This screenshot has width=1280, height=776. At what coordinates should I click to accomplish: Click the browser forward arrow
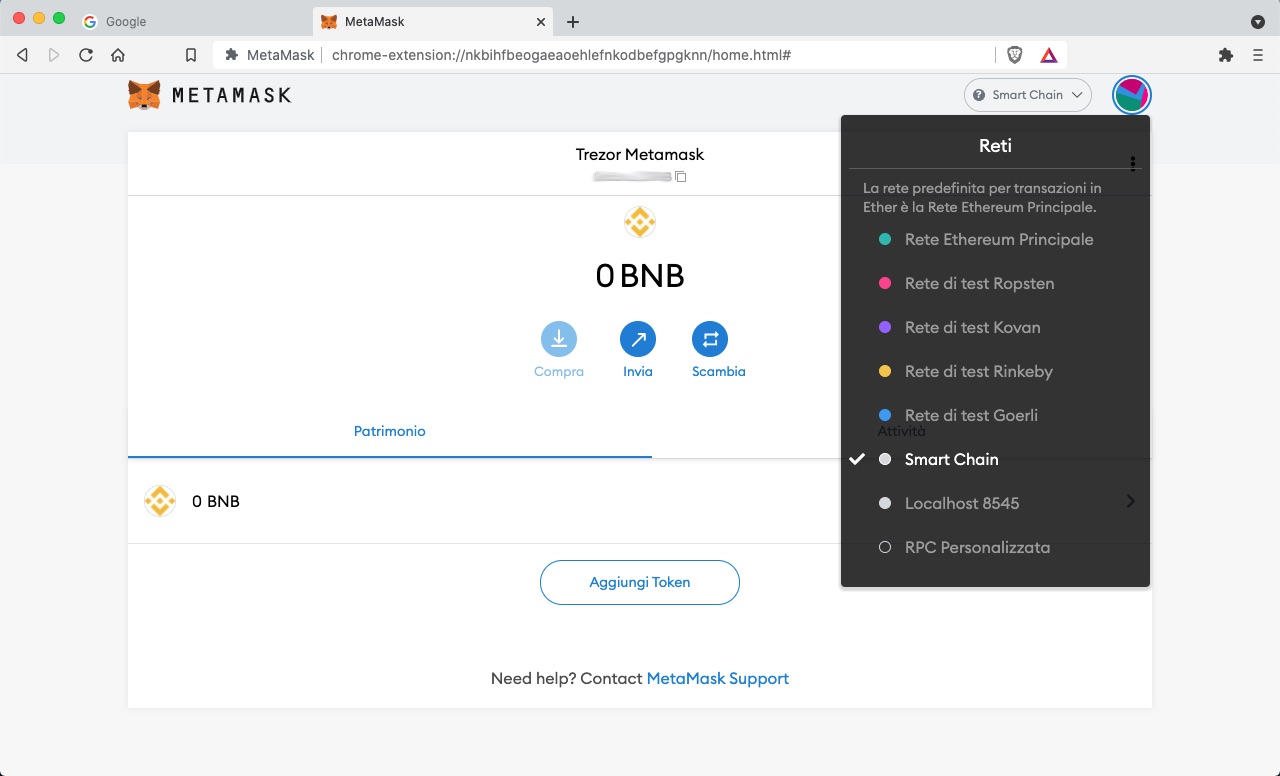[54, 55]
